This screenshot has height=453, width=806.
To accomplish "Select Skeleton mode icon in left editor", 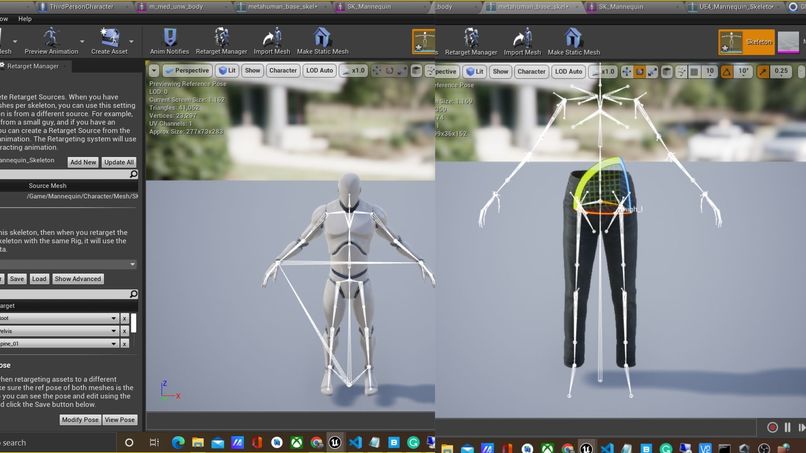I will 424,42.
